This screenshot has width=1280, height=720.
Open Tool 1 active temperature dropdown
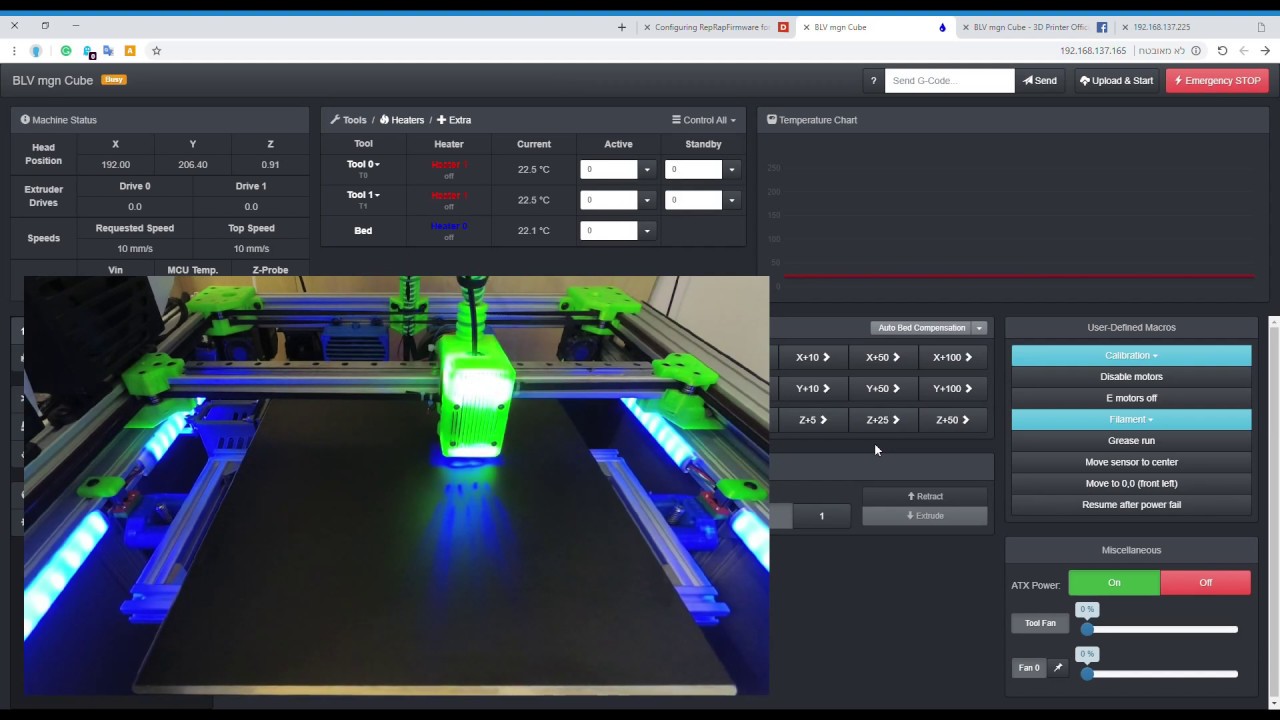647,200
